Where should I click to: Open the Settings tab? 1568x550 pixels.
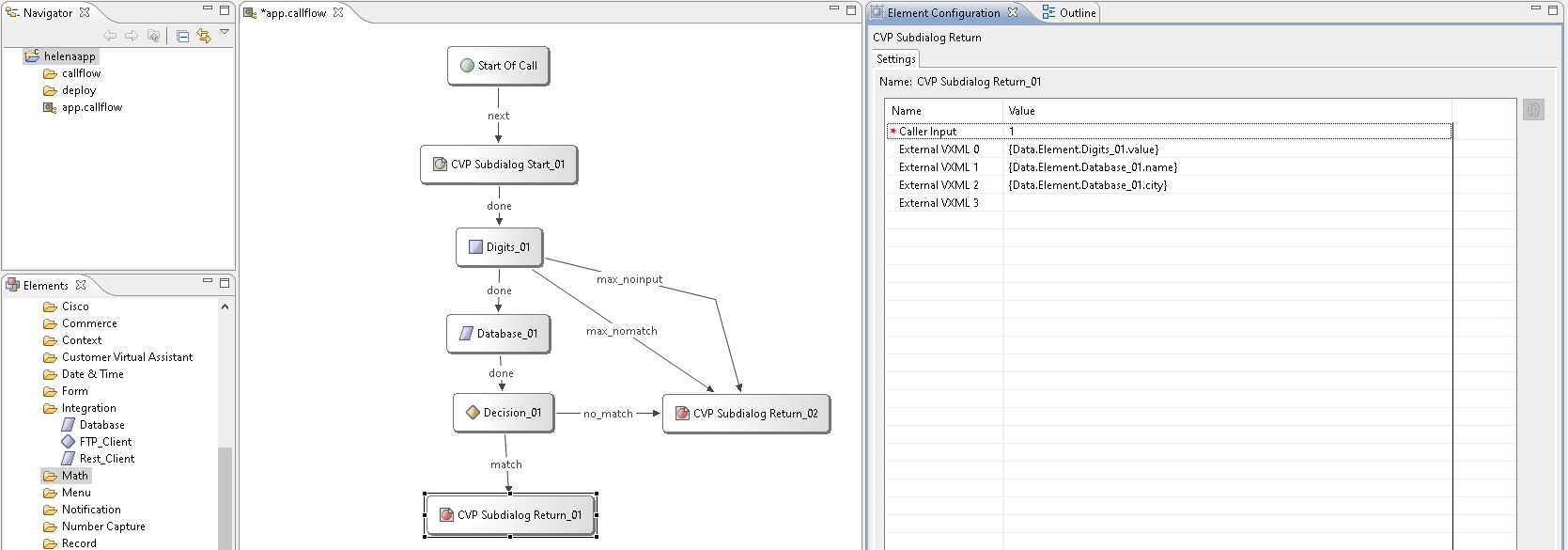tap(895, 59)
